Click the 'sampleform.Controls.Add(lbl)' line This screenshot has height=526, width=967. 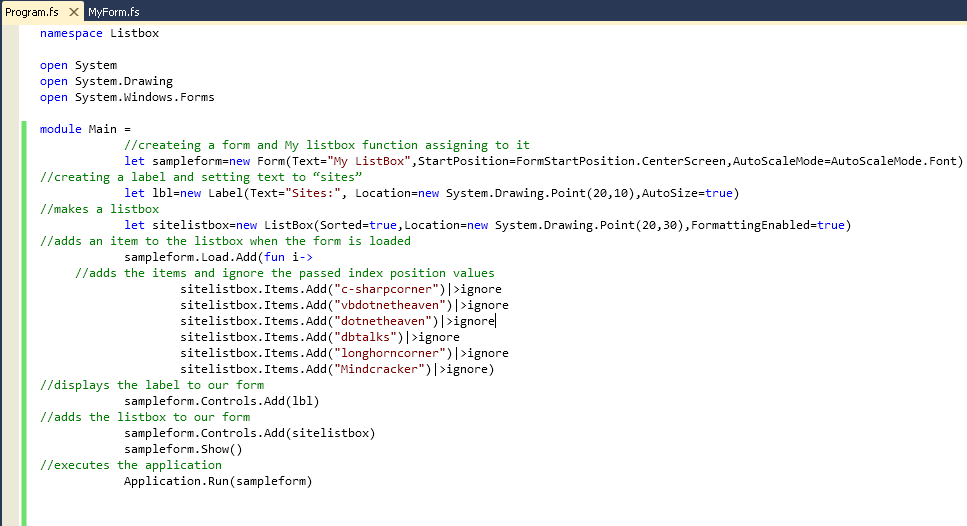pos(222,402)
